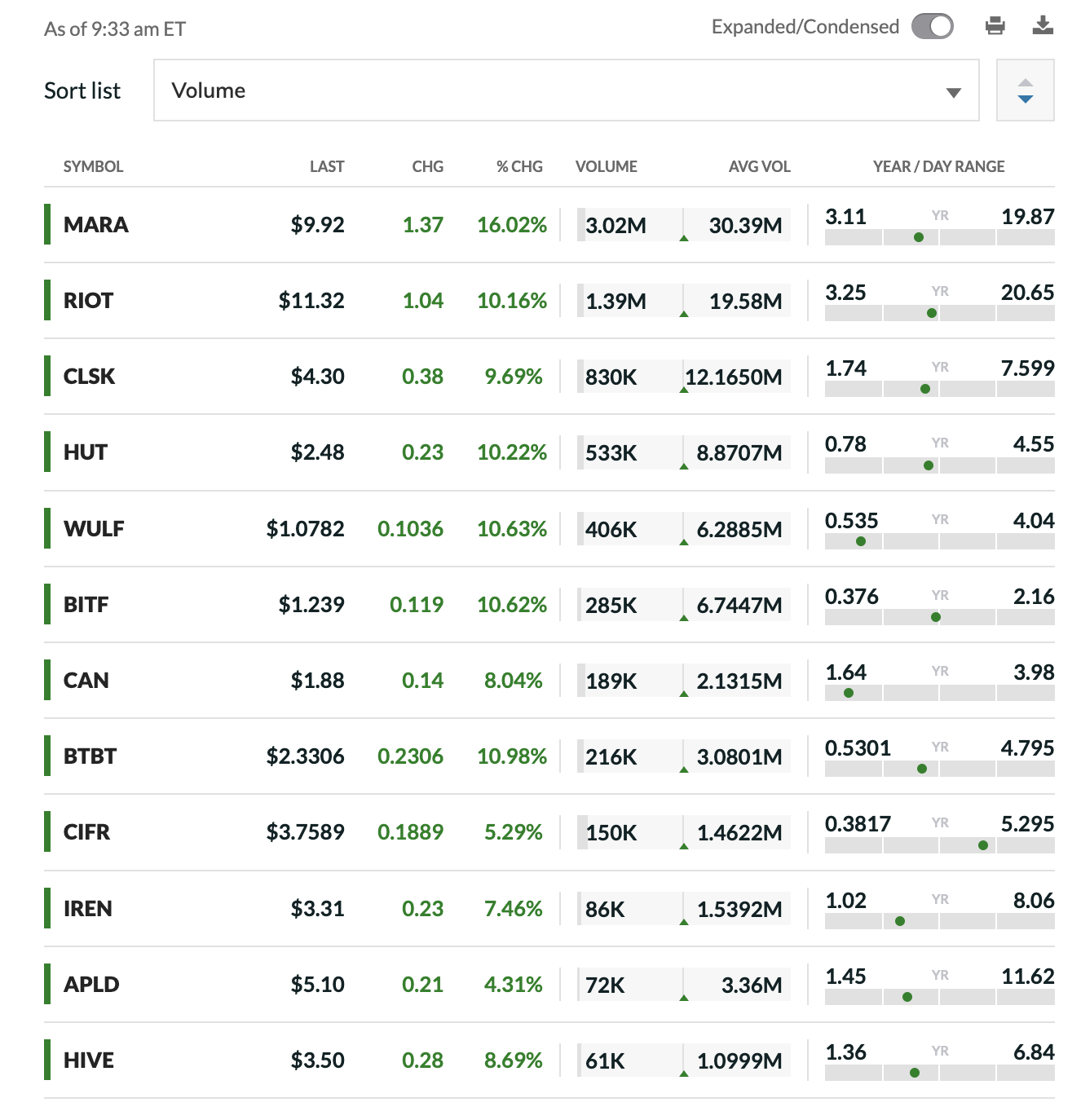Select BITF change value 0.119
This screenshot has height=1120, width=1081.
[x=417, y=605]
